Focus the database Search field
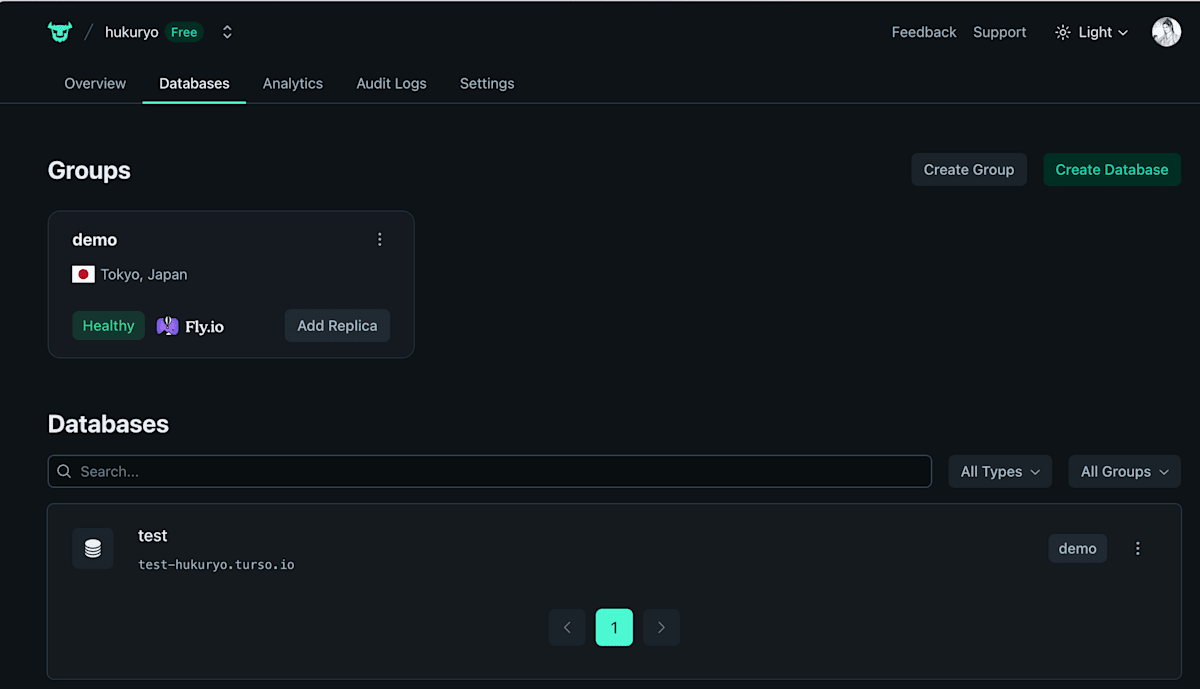The height and width of the screenshot is (689, 1200). 490,471
